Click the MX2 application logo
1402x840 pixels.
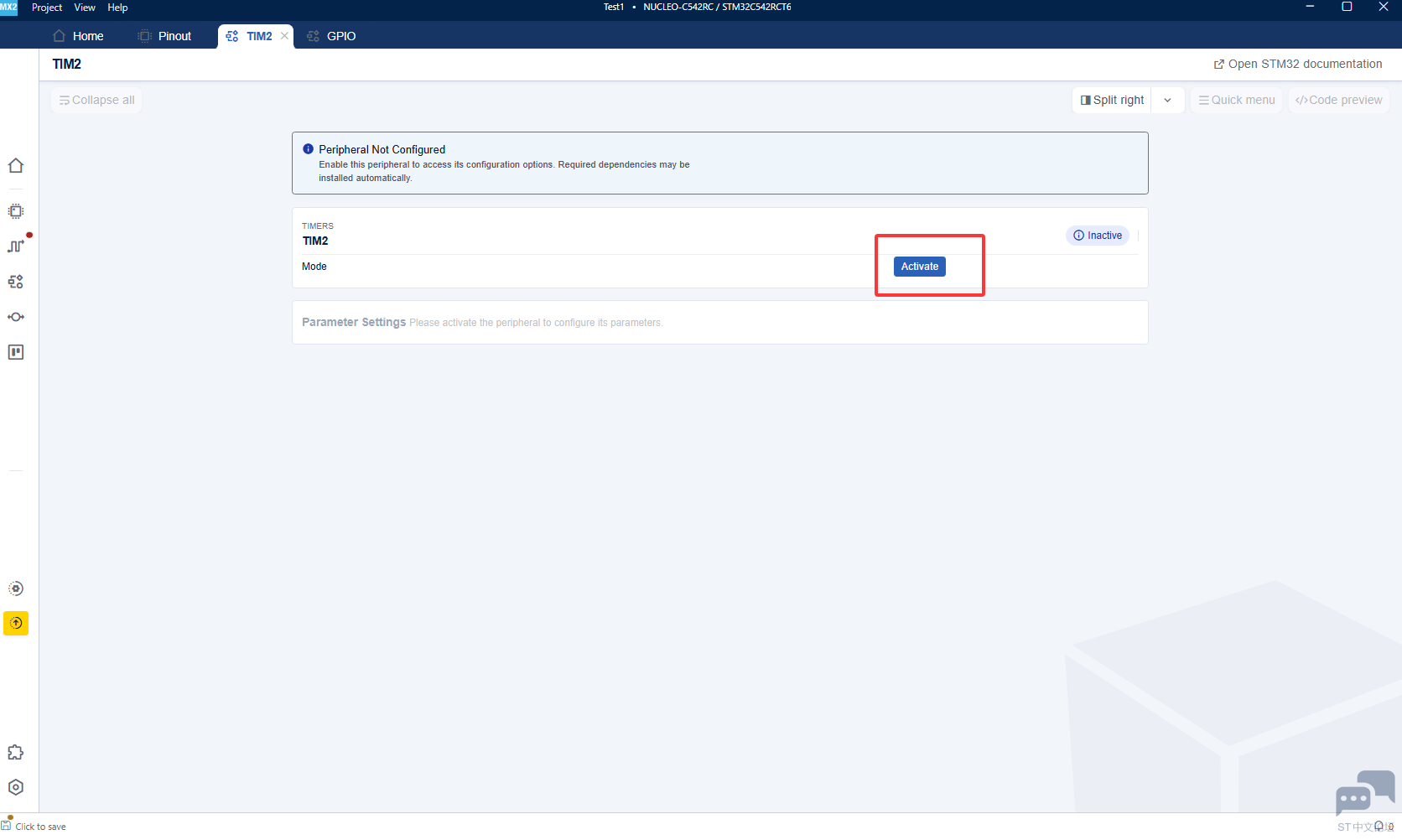click(x=8, y=7)
